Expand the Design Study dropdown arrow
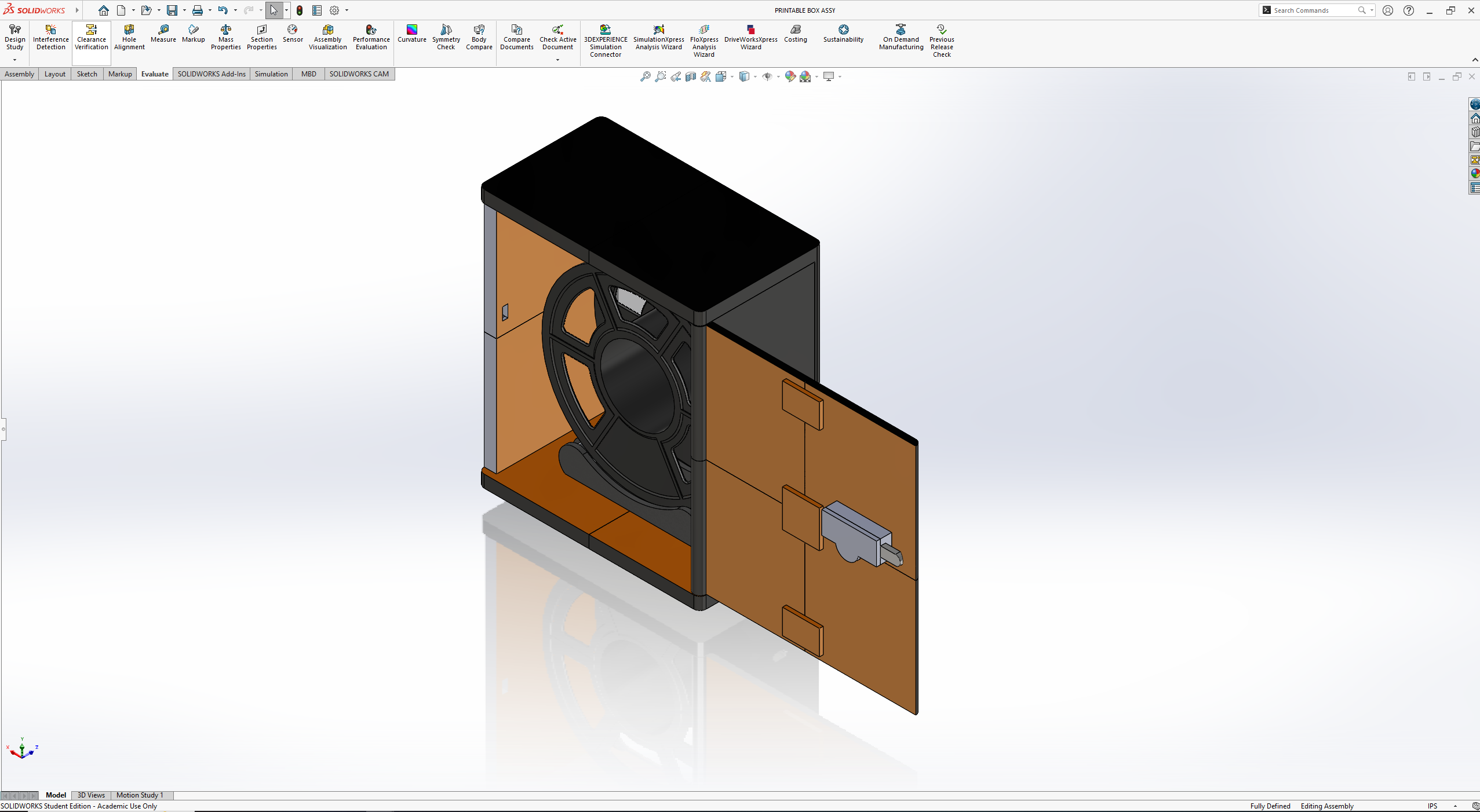 point(14,60)
